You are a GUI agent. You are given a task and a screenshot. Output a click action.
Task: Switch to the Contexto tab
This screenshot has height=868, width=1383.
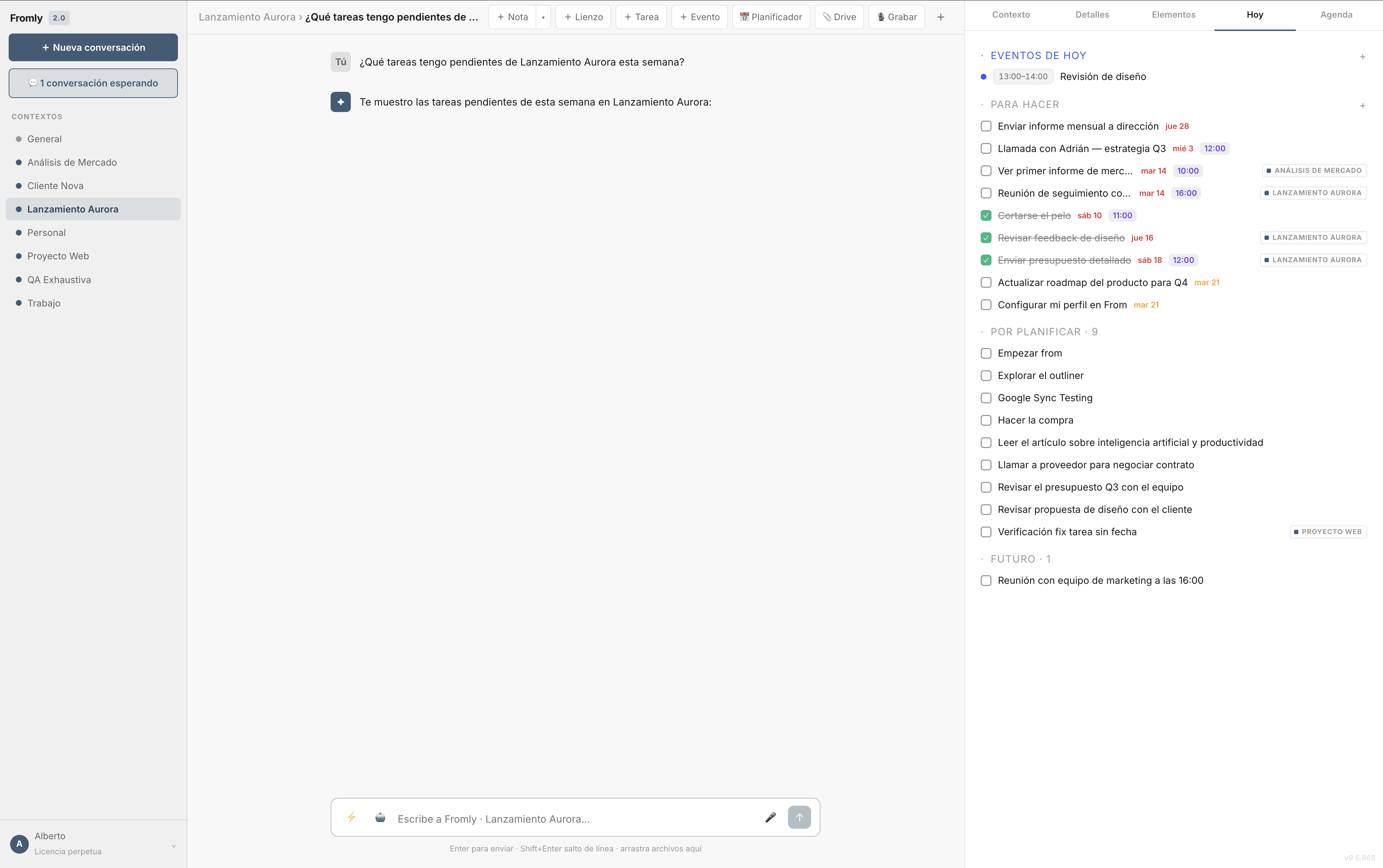[x=1010, y=15]
